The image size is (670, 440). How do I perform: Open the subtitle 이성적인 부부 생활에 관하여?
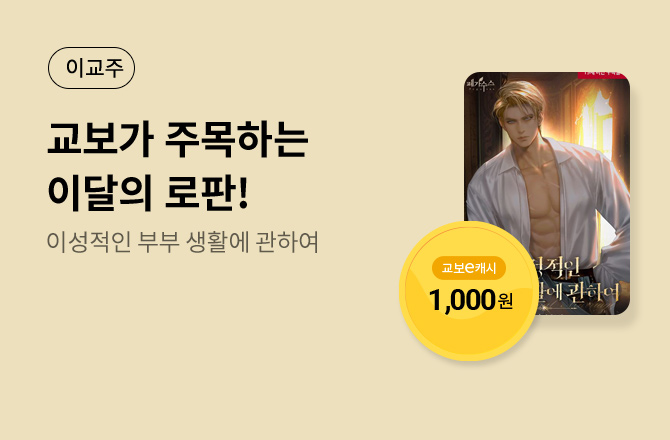[182, 242]
